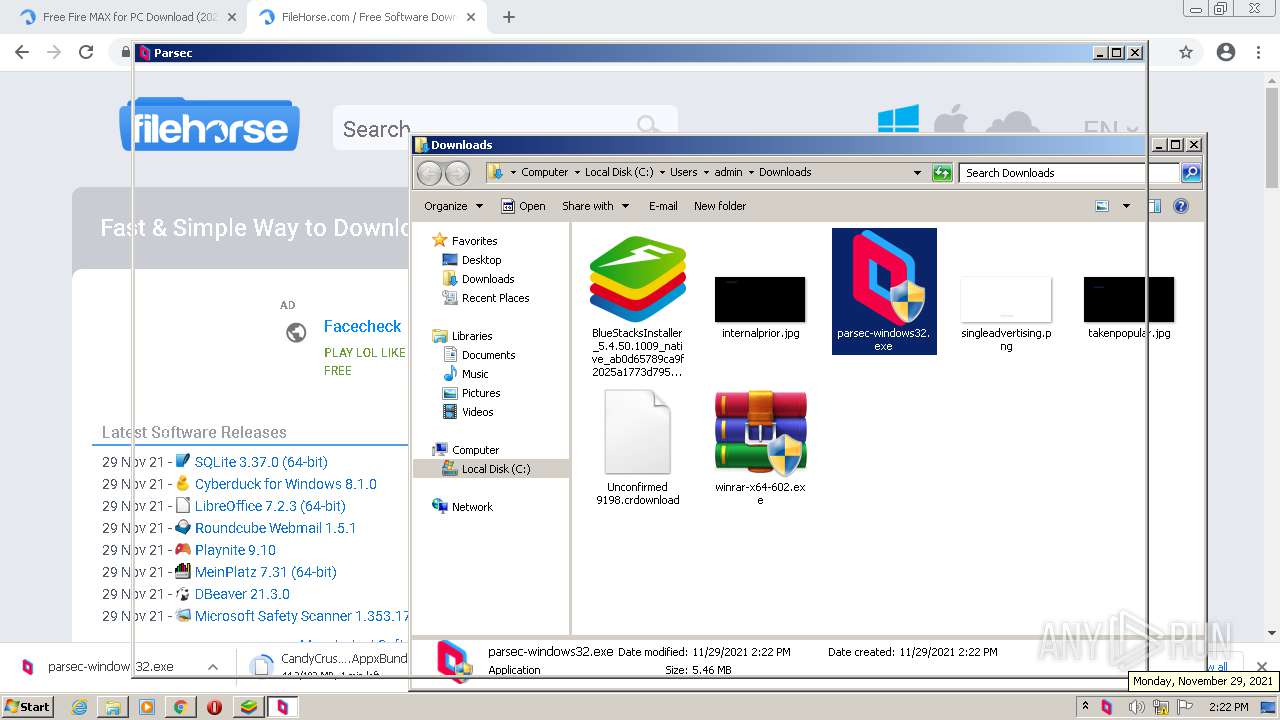
Task: Open MeinPlatz 7.31 (64-bit) link
Action: pyautogui.click(x=266, y=572)
